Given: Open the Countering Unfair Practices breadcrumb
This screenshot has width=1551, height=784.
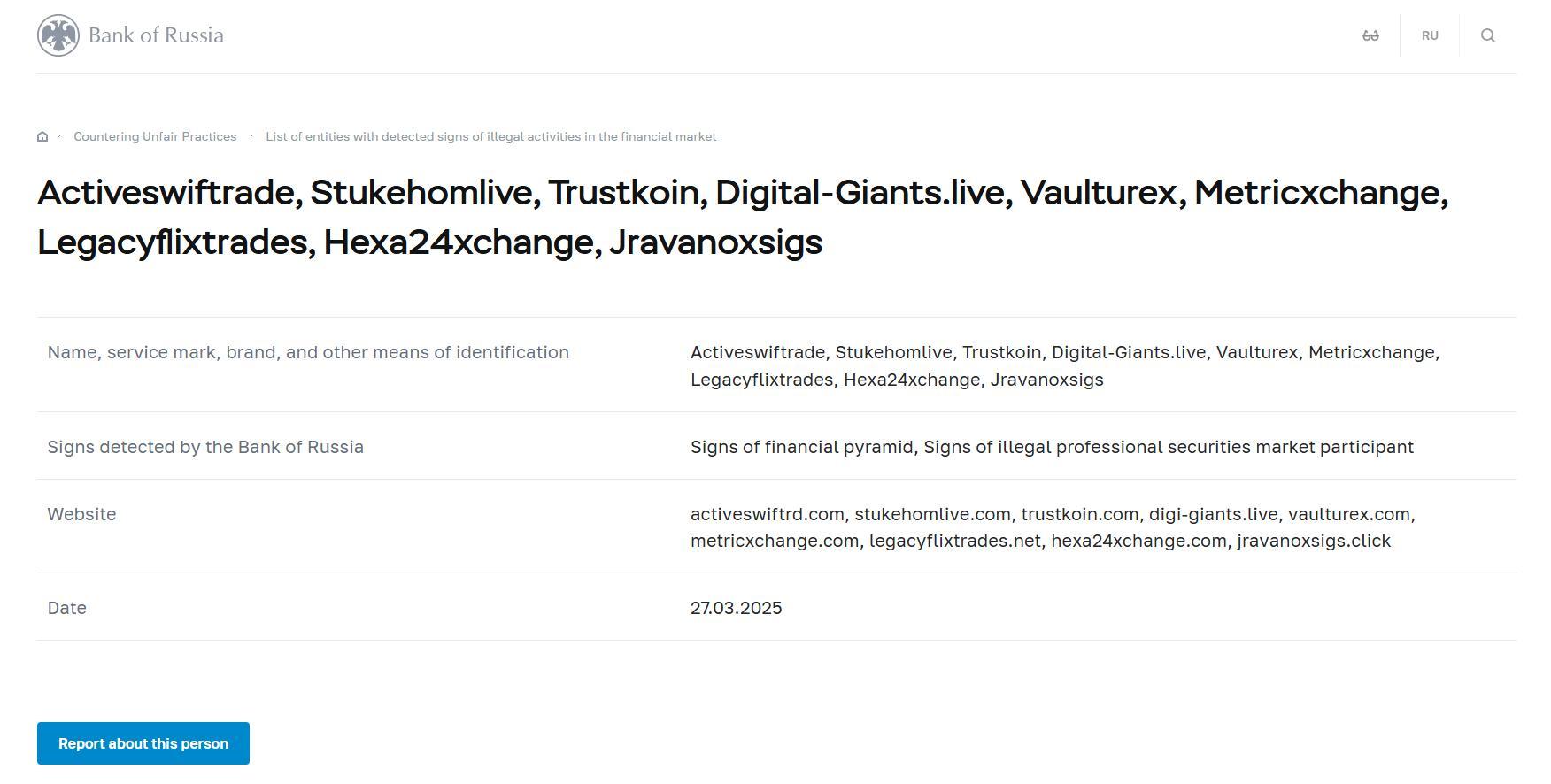Looking at the screenshot, I should 155,136.
